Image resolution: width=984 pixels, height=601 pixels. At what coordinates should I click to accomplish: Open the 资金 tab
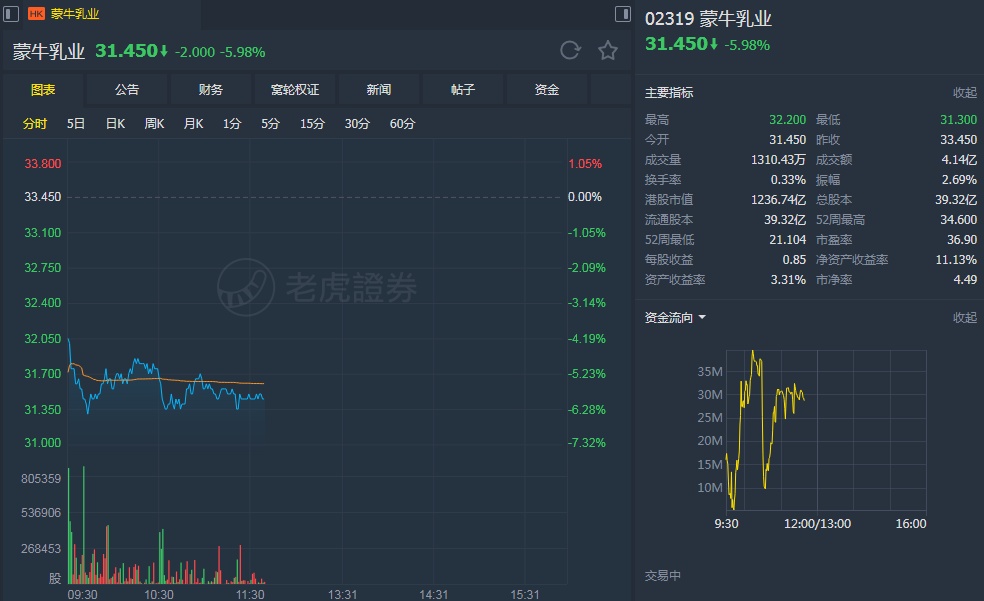547,90
